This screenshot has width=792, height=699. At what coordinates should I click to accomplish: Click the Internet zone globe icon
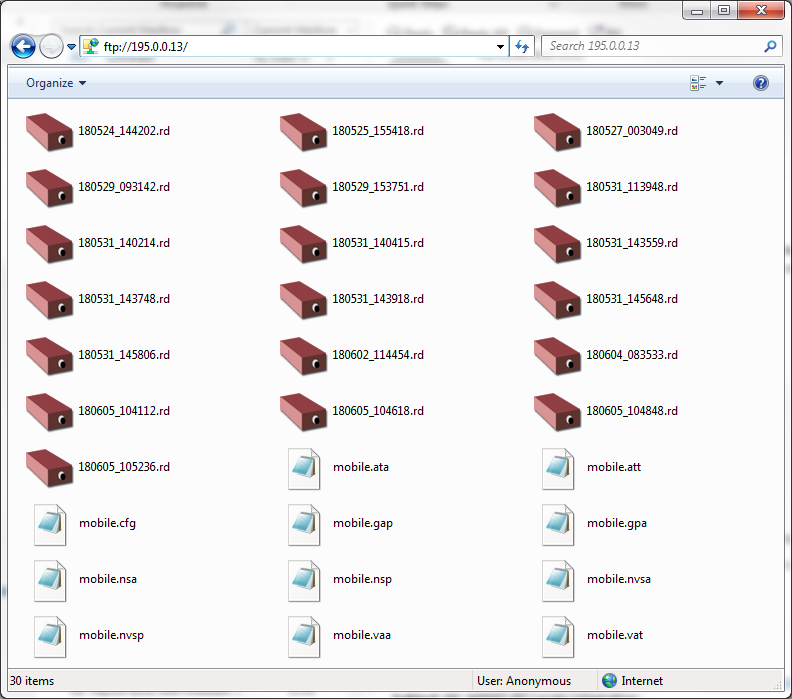(x=610, y=681)
